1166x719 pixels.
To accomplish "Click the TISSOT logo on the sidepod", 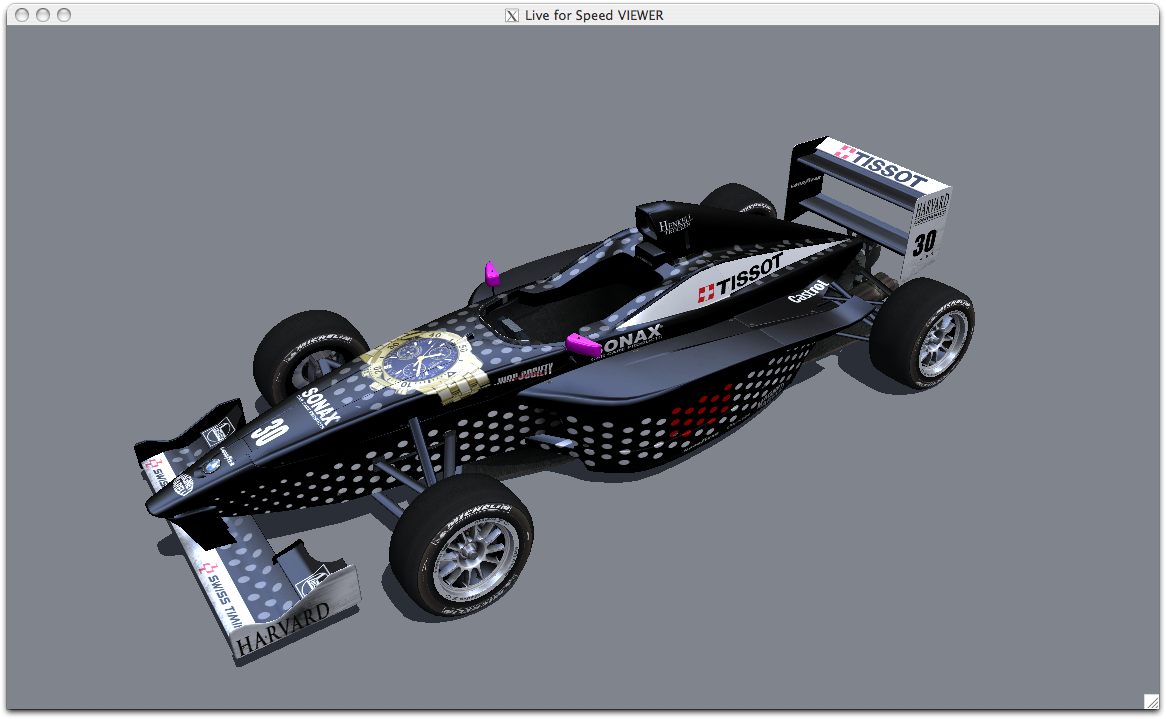I will [x=741, y=277].
